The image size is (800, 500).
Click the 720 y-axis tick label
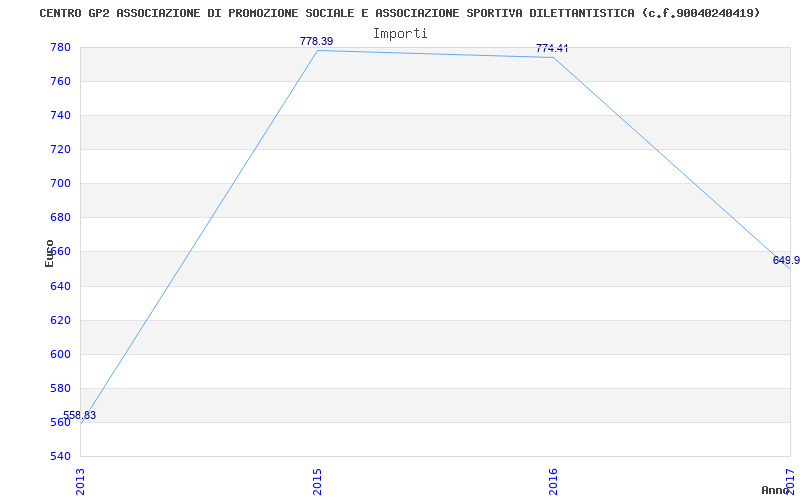[x=60, y=149]
